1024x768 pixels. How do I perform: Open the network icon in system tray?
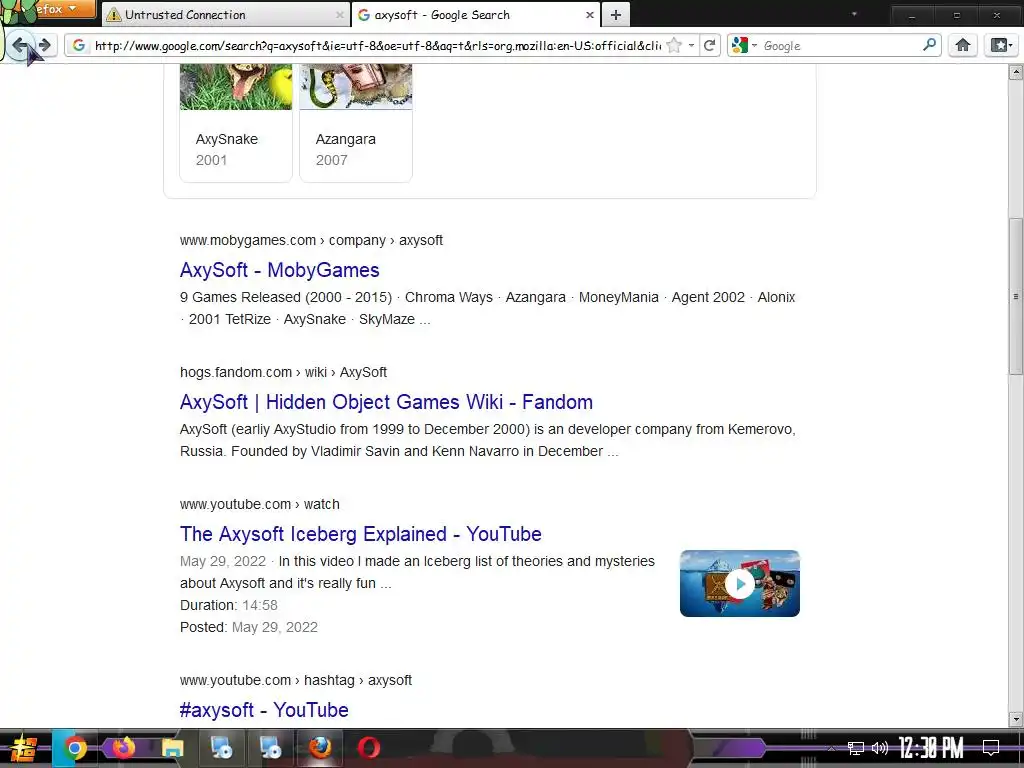[856, 748]
